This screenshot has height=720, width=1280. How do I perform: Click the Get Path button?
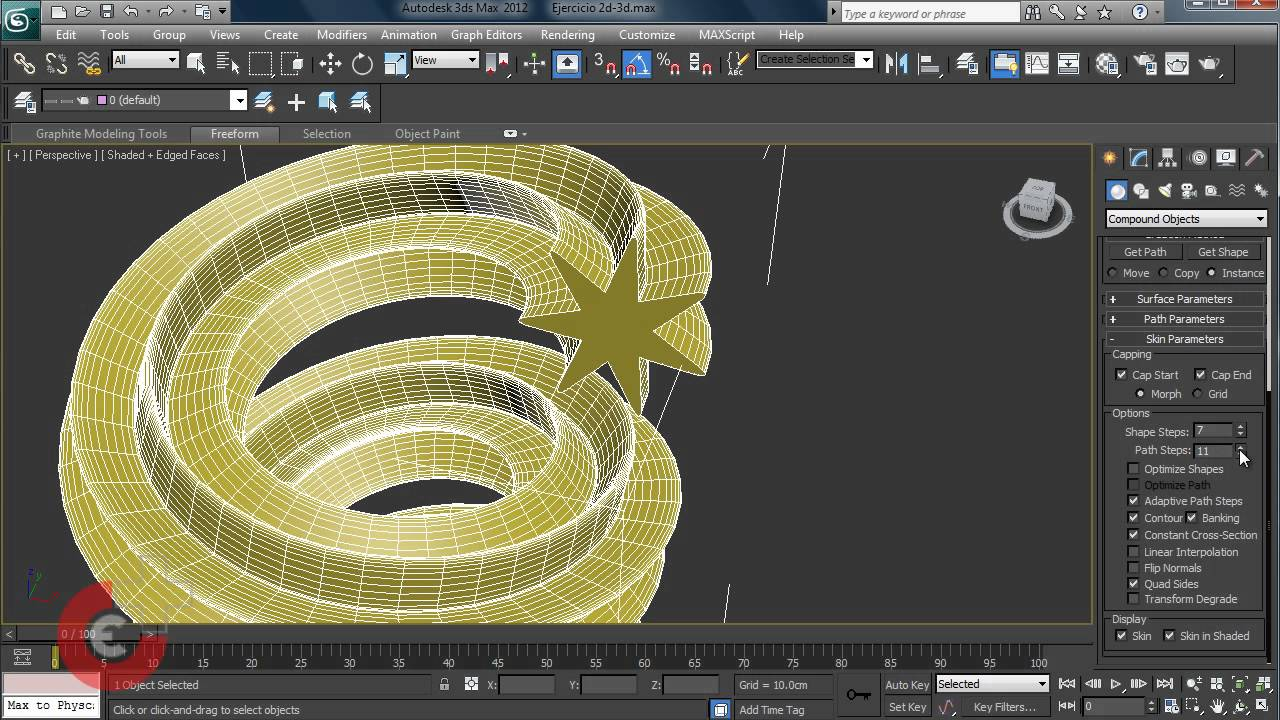tap(1144, 251)
